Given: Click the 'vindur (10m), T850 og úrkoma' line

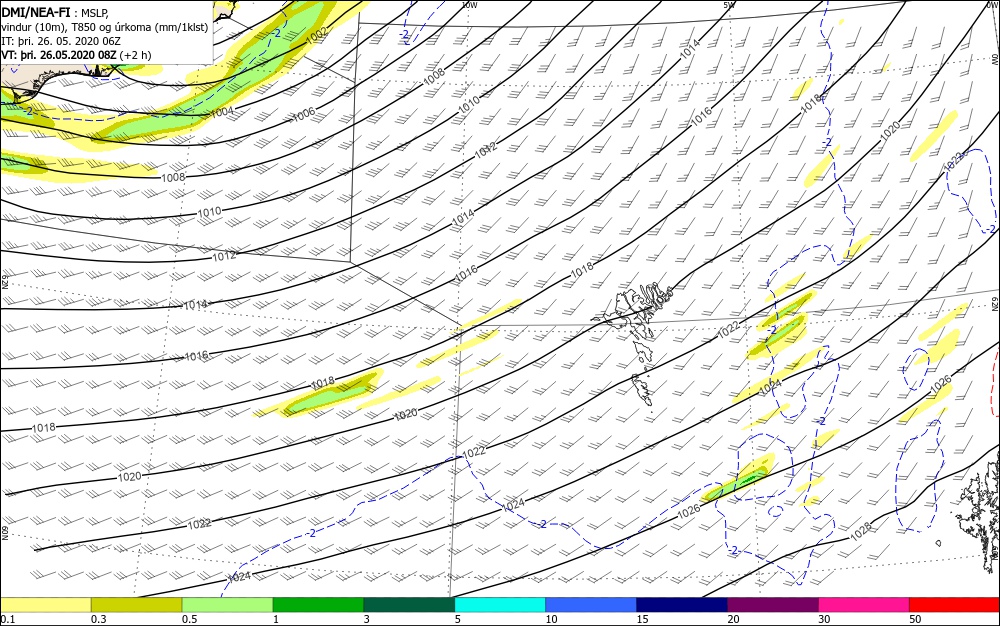Looking at the screenshot, I should coord(105,27).
